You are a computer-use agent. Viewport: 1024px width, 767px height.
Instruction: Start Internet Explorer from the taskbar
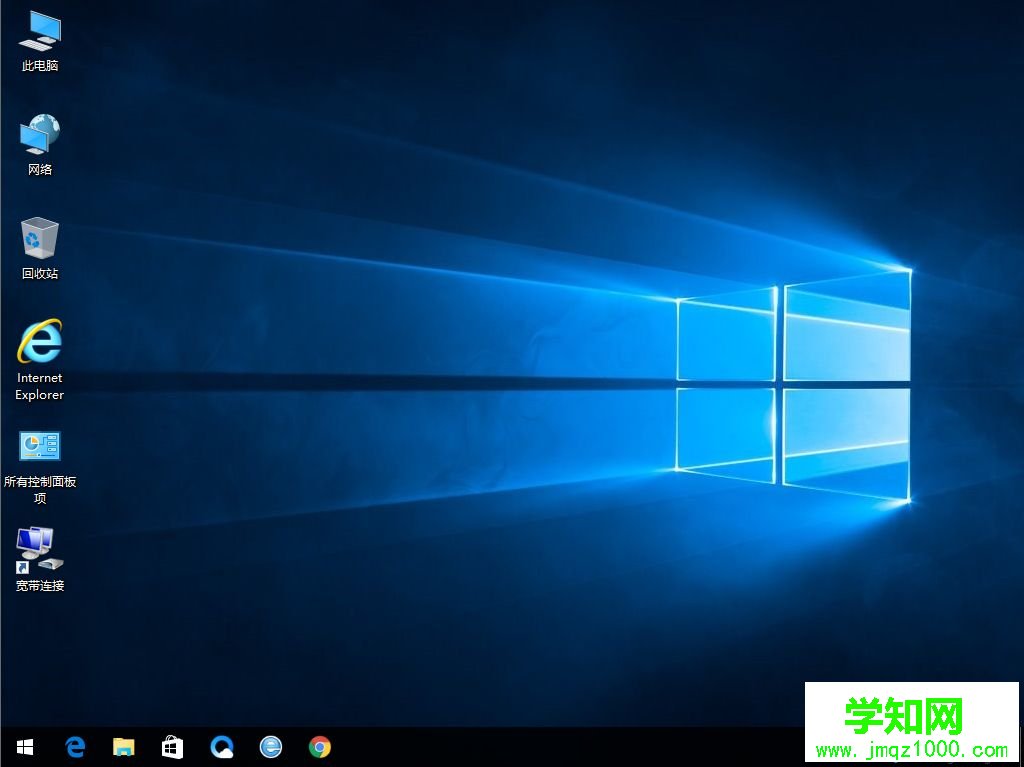pos(271,747)
